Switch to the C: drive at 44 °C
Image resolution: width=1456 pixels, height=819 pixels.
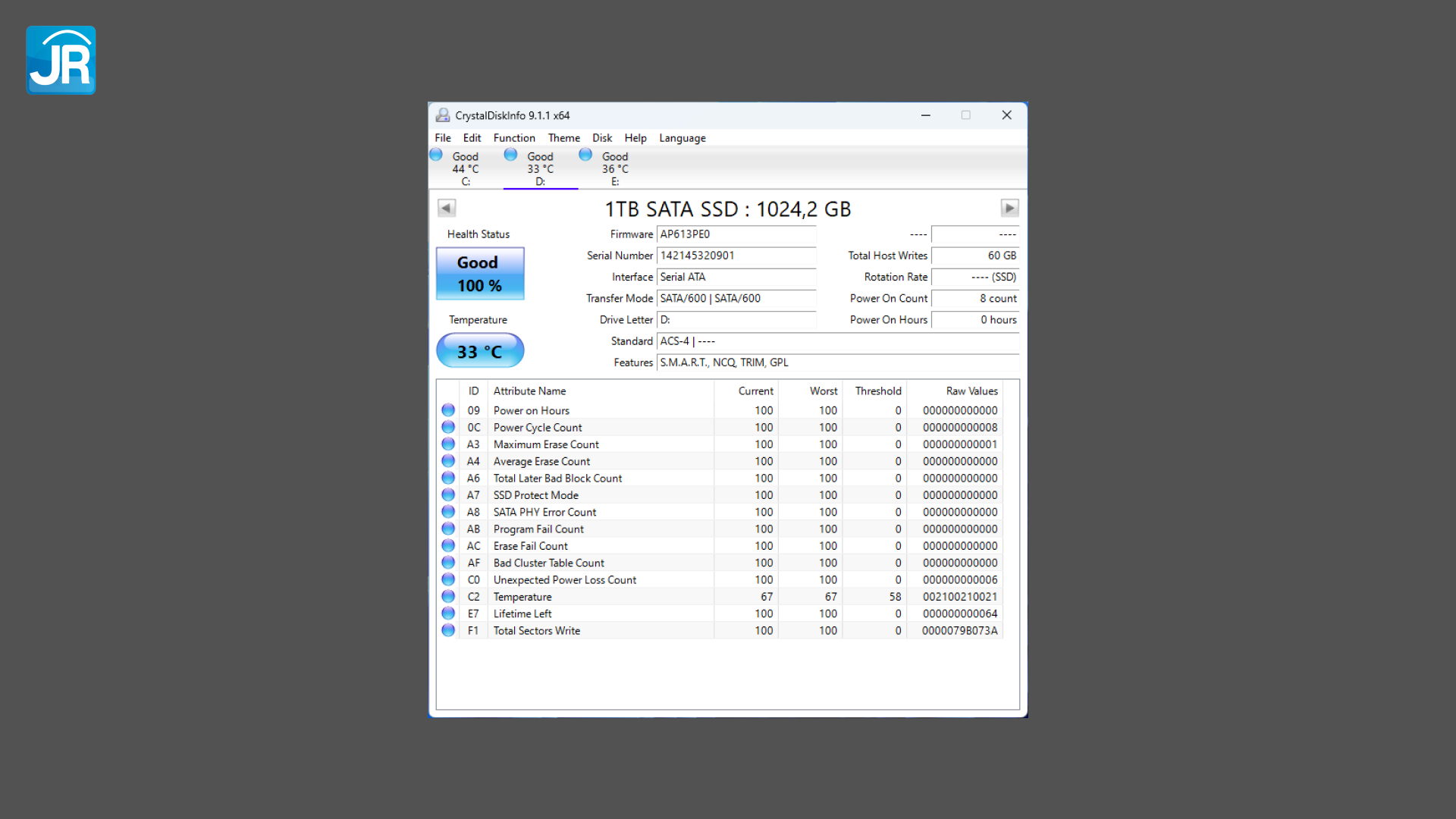pos(465,168)
